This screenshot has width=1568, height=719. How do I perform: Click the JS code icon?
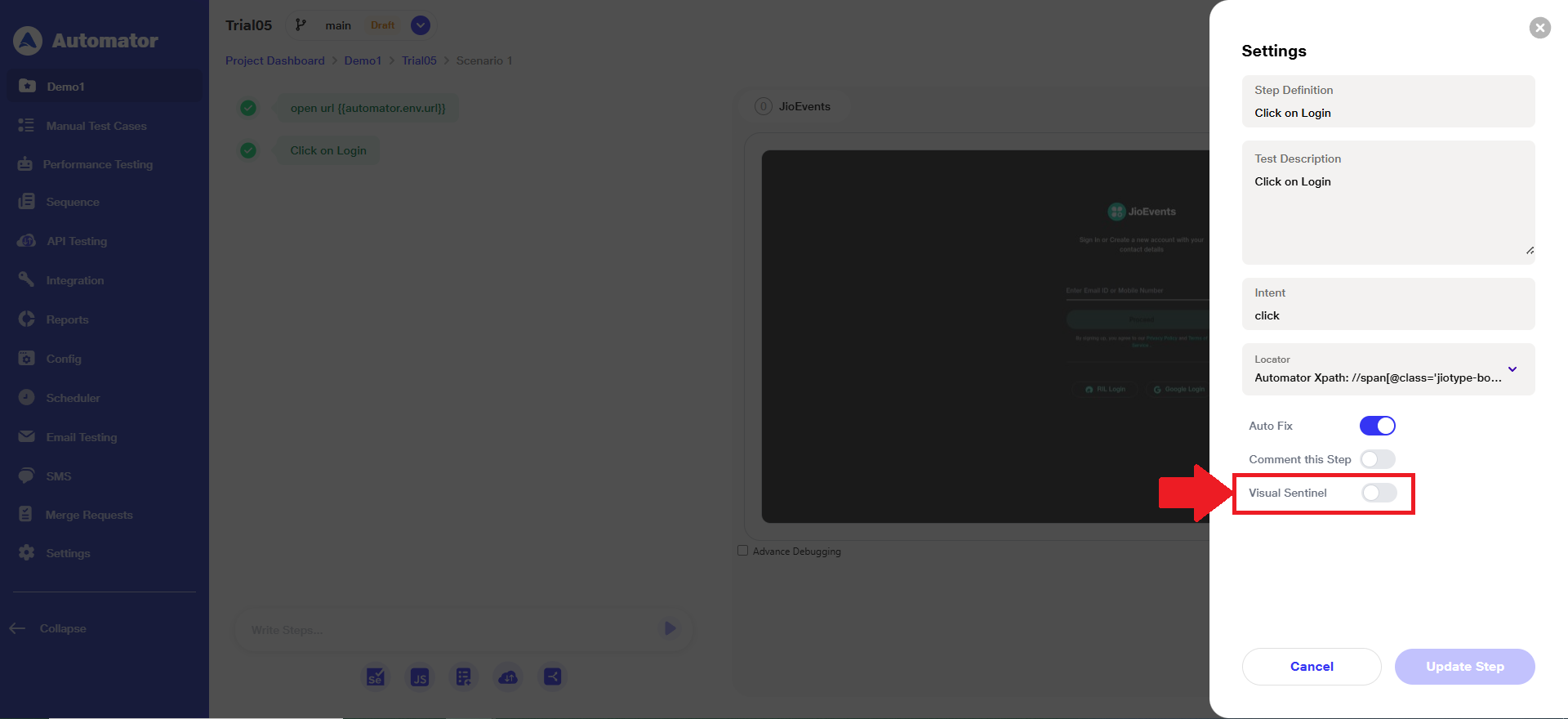pyautogui.click(x=420, y=677)
